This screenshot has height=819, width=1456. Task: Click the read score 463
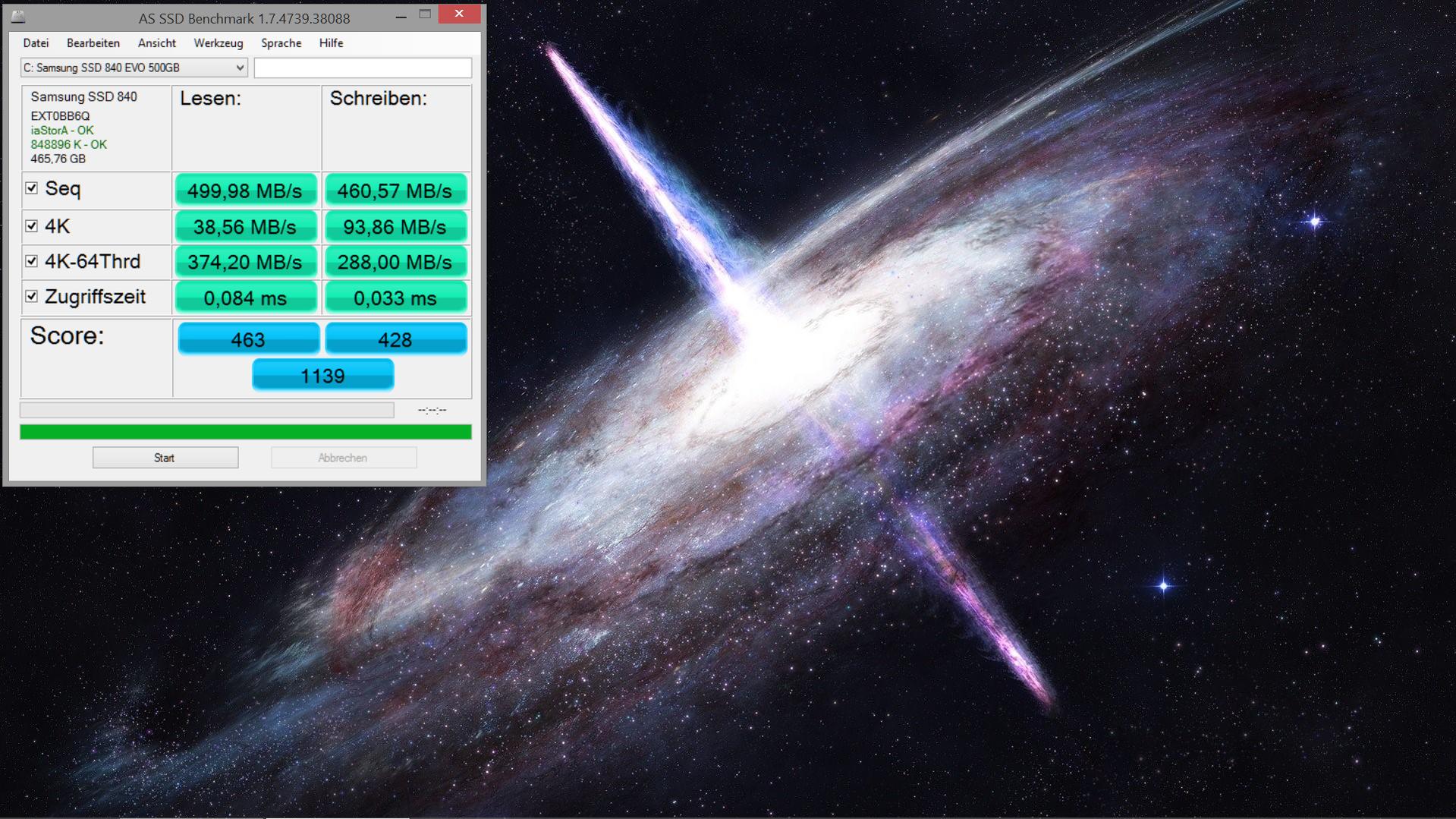(x=248, y=339)
